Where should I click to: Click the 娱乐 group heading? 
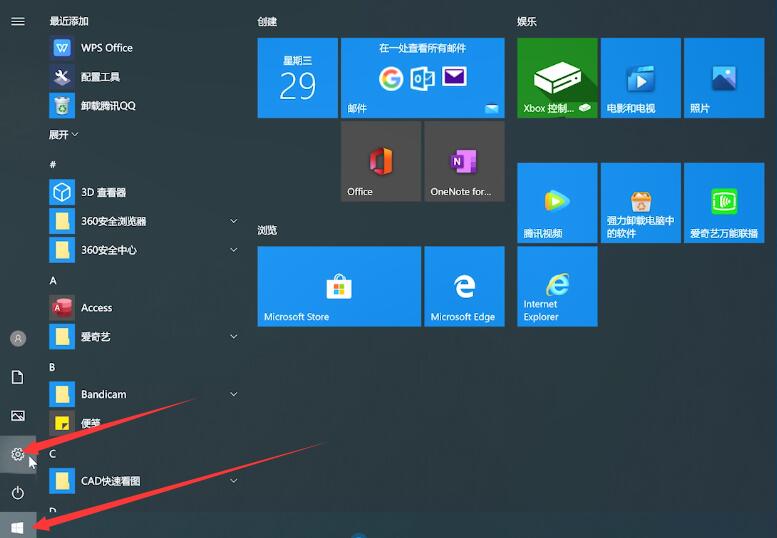527,21
